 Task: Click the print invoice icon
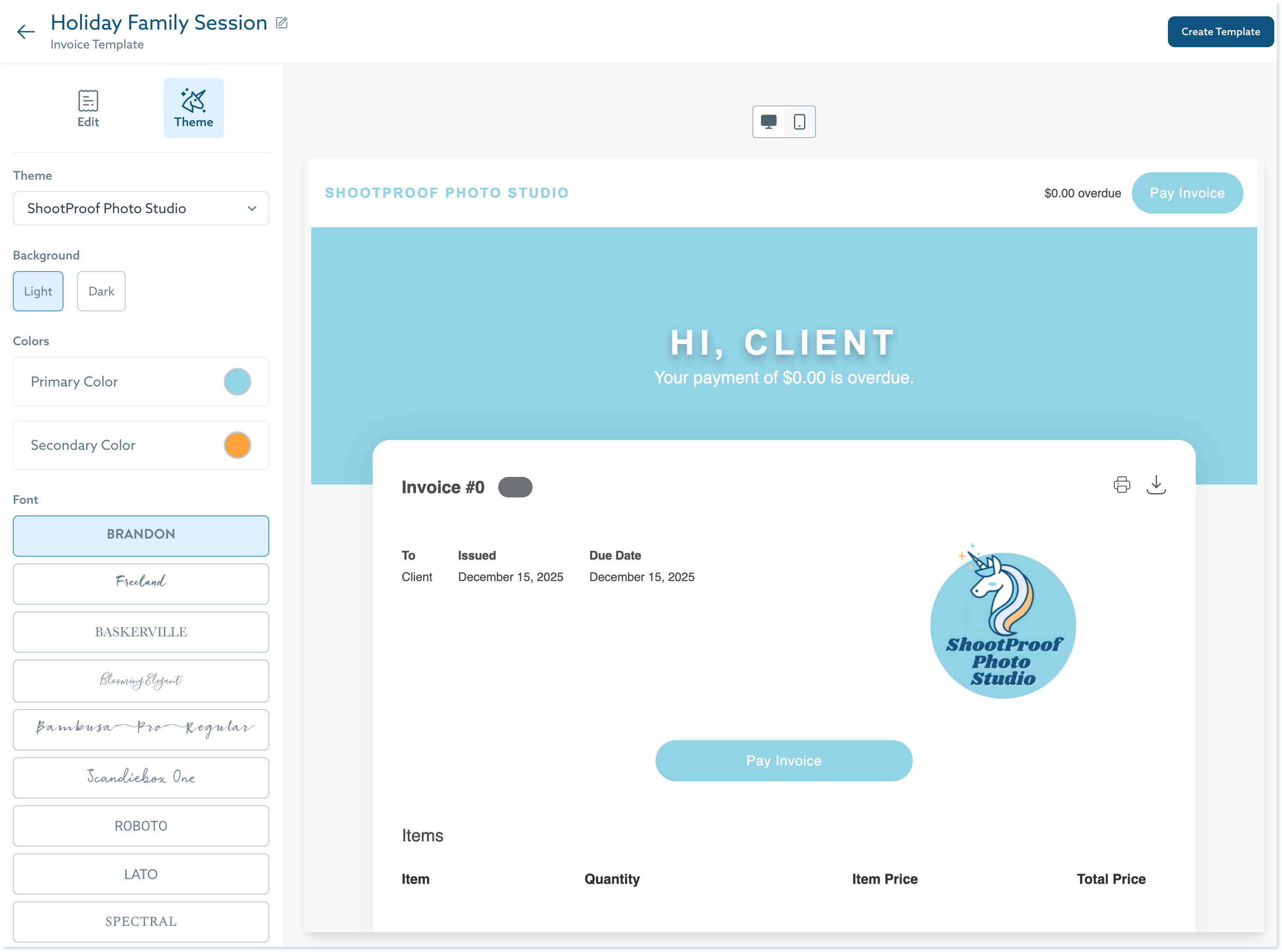[x=1121, y=485]
